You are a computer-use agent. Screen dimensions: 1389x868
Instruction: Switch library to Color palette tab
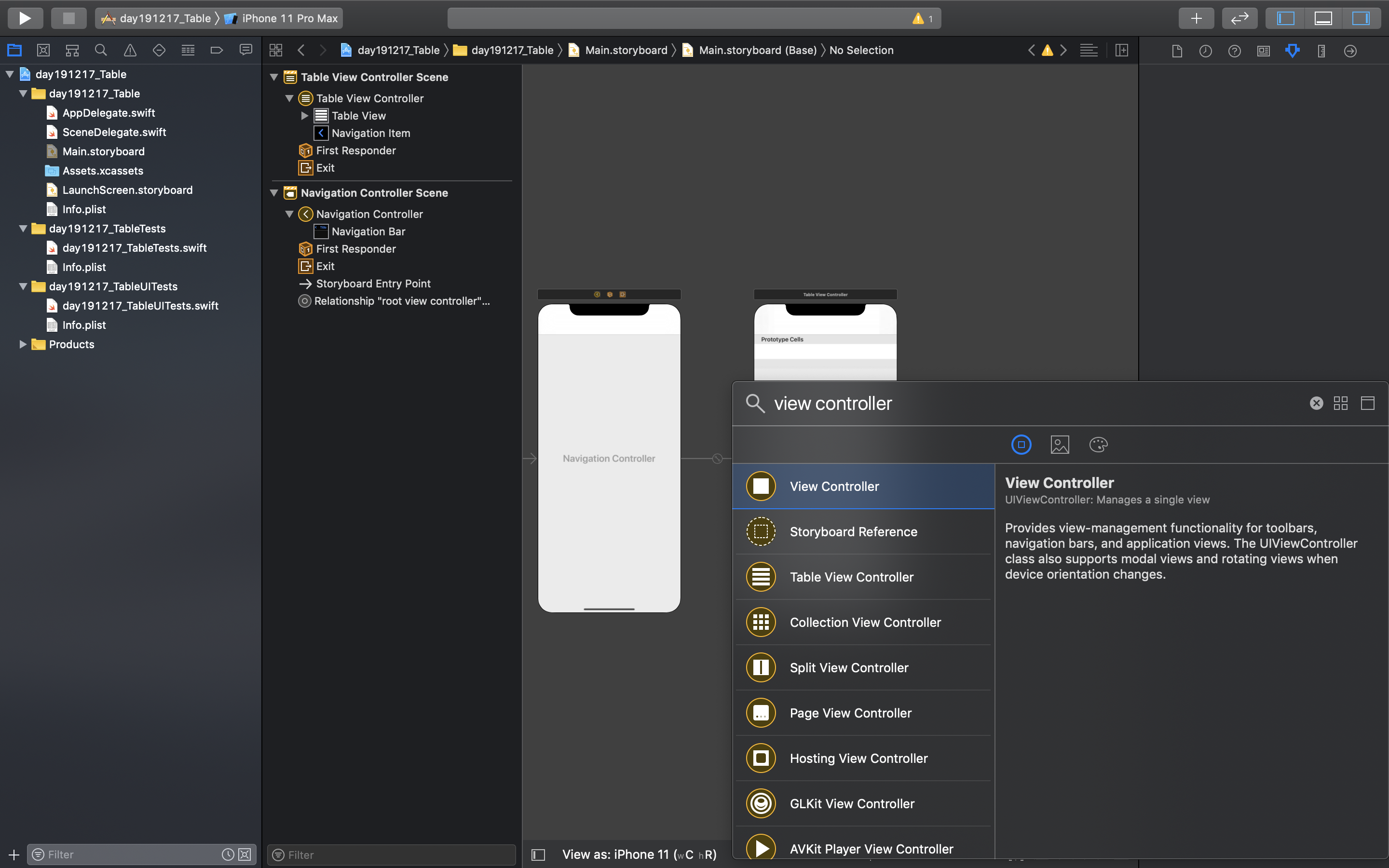[1098, 444]
